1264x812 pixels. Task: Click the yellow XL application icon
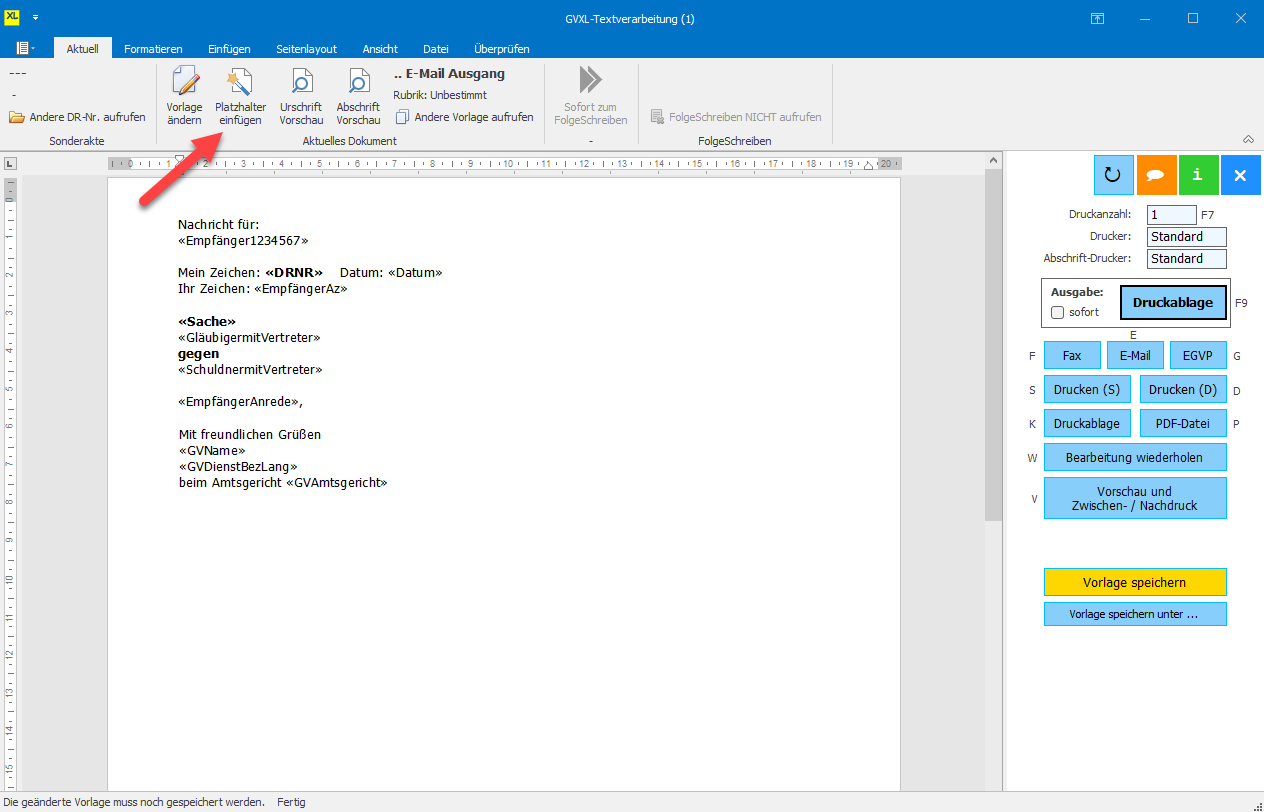pyautogui.click(x=12, y=17)
